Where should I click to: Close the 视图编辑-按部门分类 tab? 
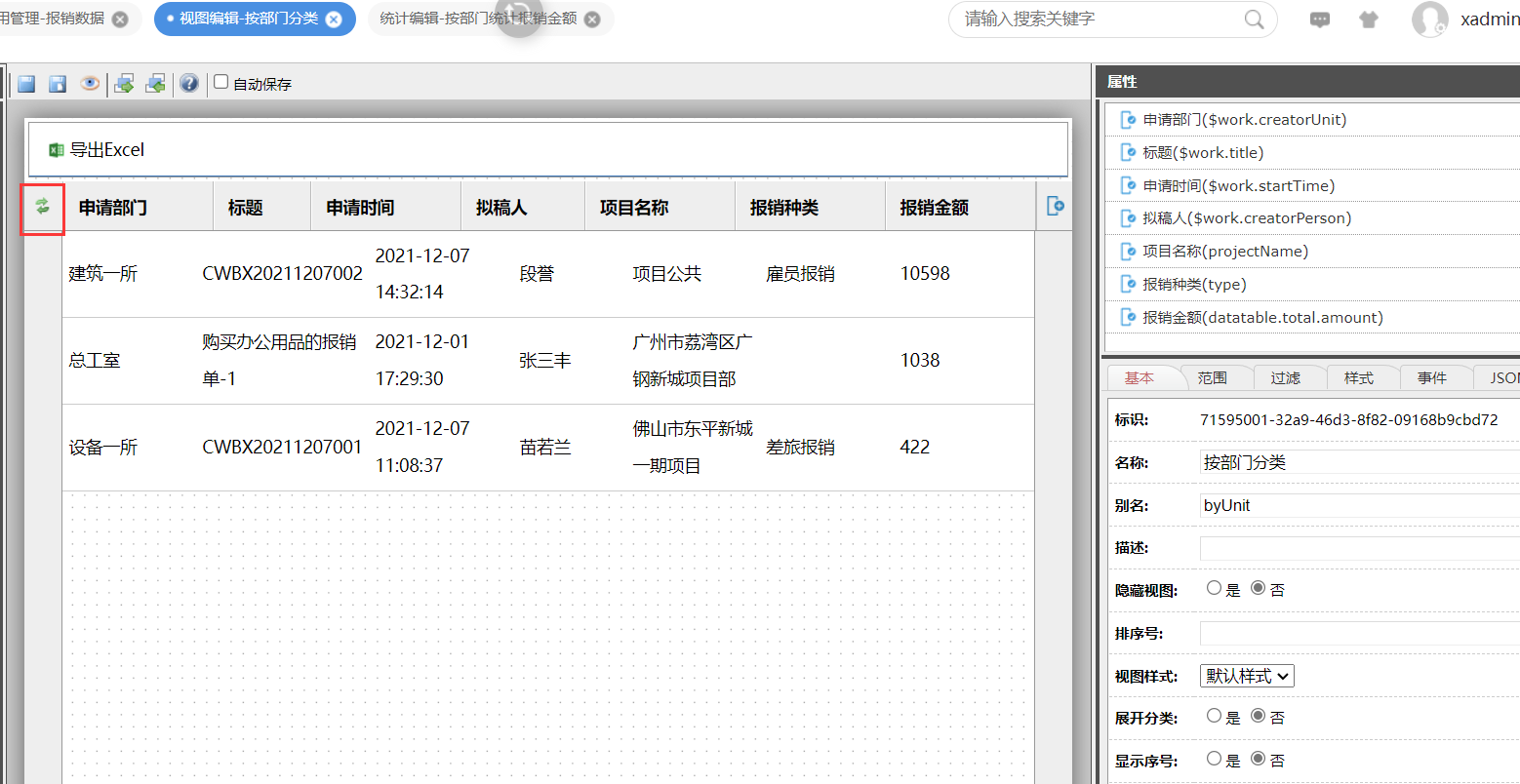334,20
